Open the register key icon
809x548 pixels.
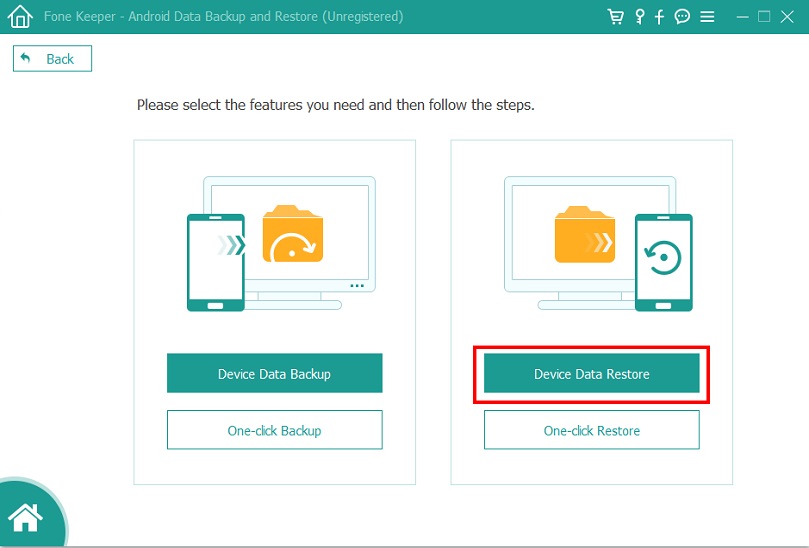pyautogui.click(x=639, y=17)
